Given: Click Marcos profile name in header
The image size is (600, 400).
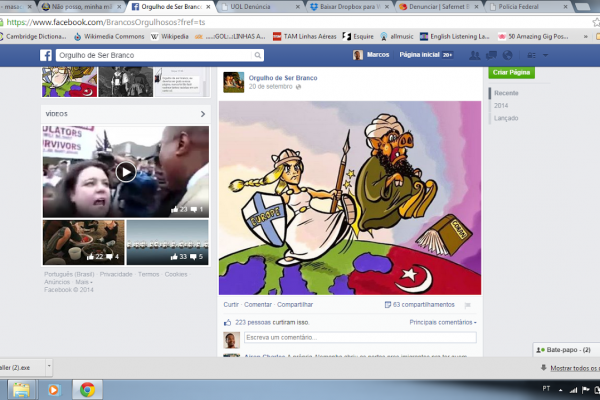Looking at the screenshot, I should 378,55.
